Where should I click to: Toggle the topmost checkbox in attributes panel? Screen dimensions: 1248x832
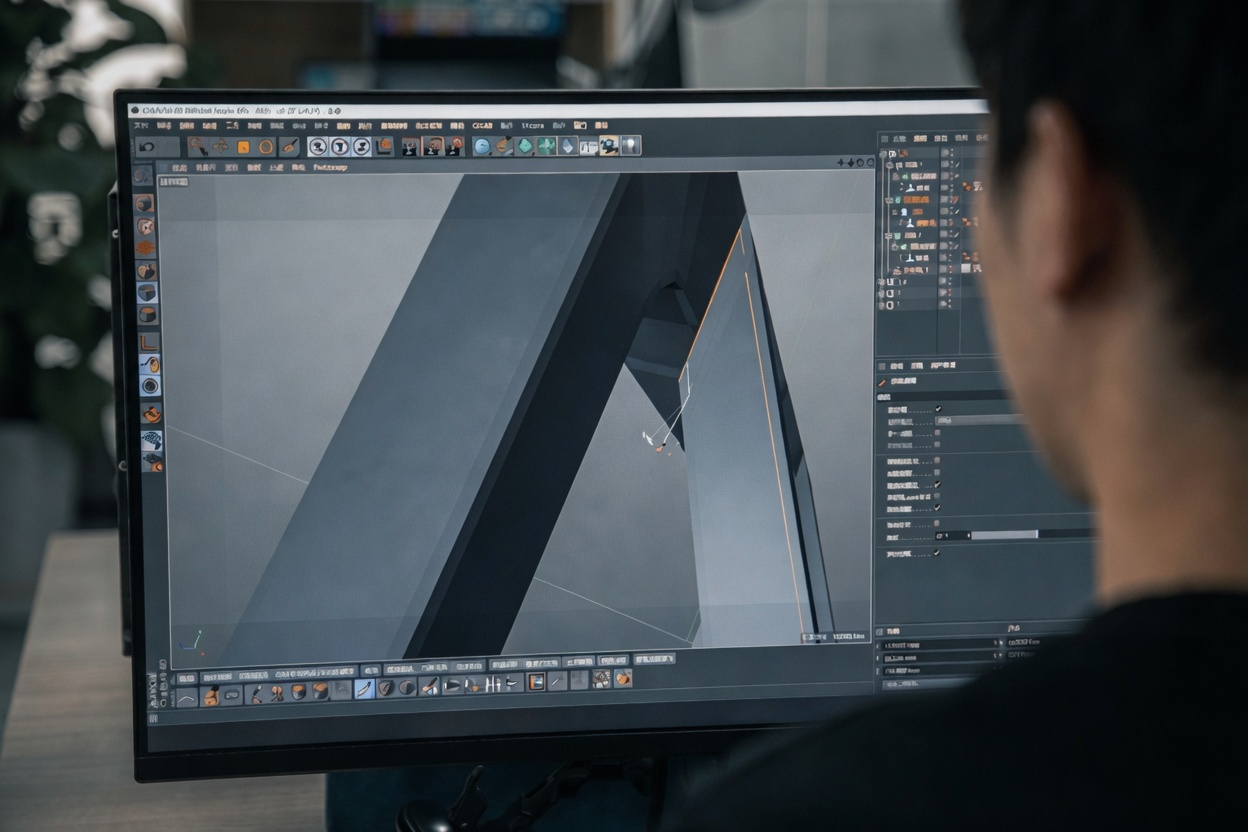coord(937,409)
